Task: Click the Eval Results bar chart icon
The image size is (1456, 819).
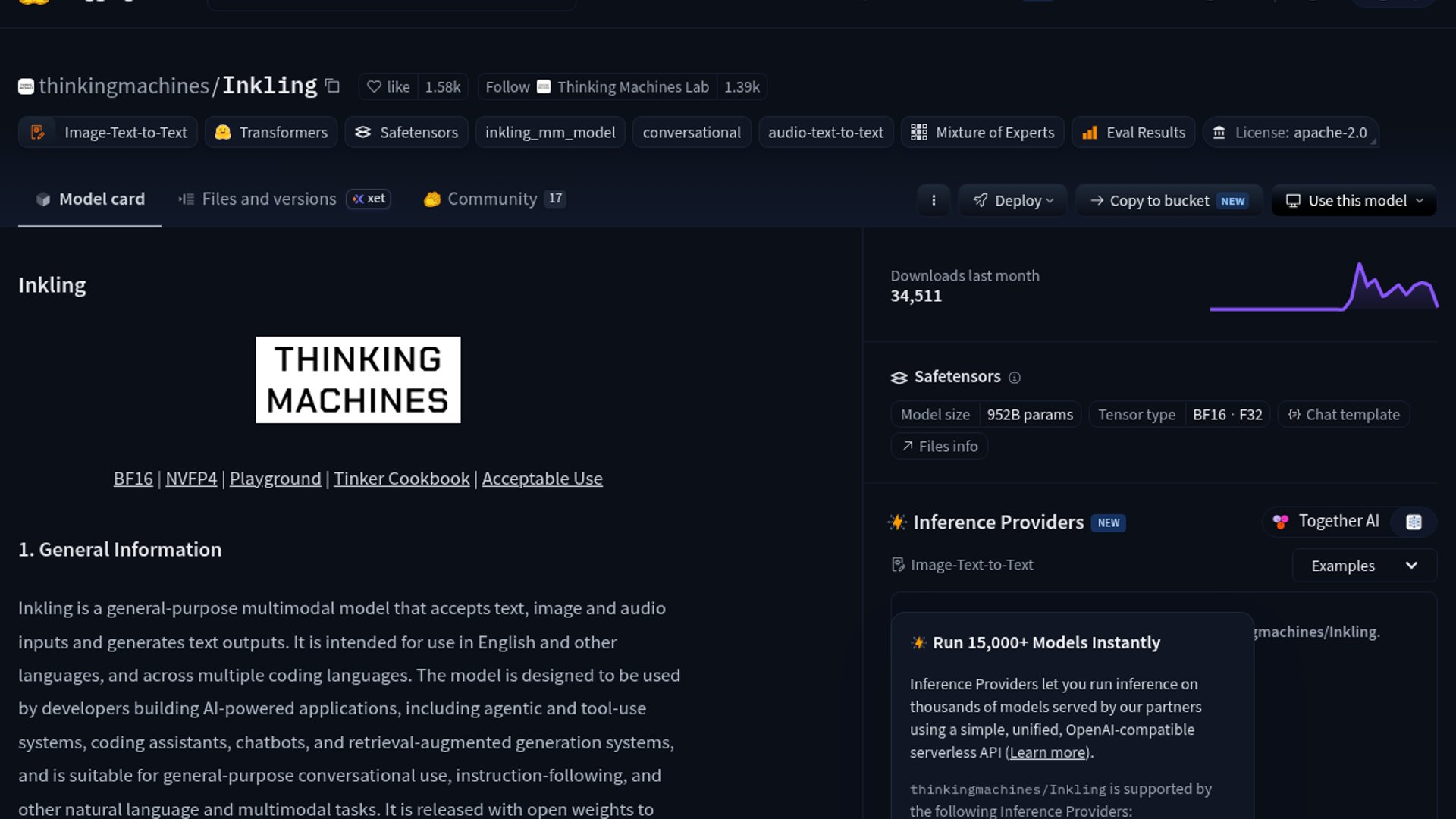Action: pyautogui.click(x=1090, y=133)
